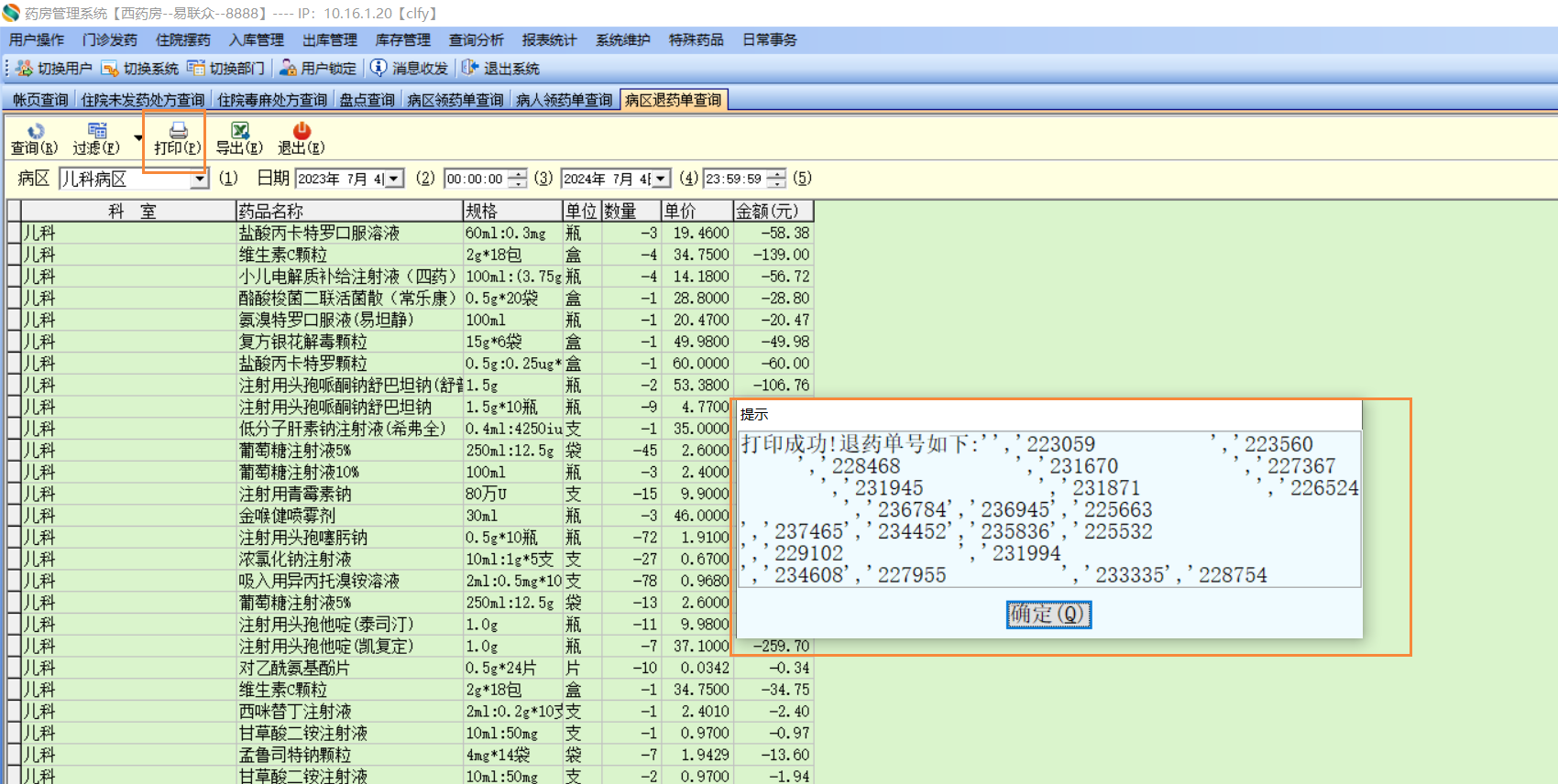Open the 住院摆药 menu
Screen dimensions: 1558x784
tap(183, 40)
